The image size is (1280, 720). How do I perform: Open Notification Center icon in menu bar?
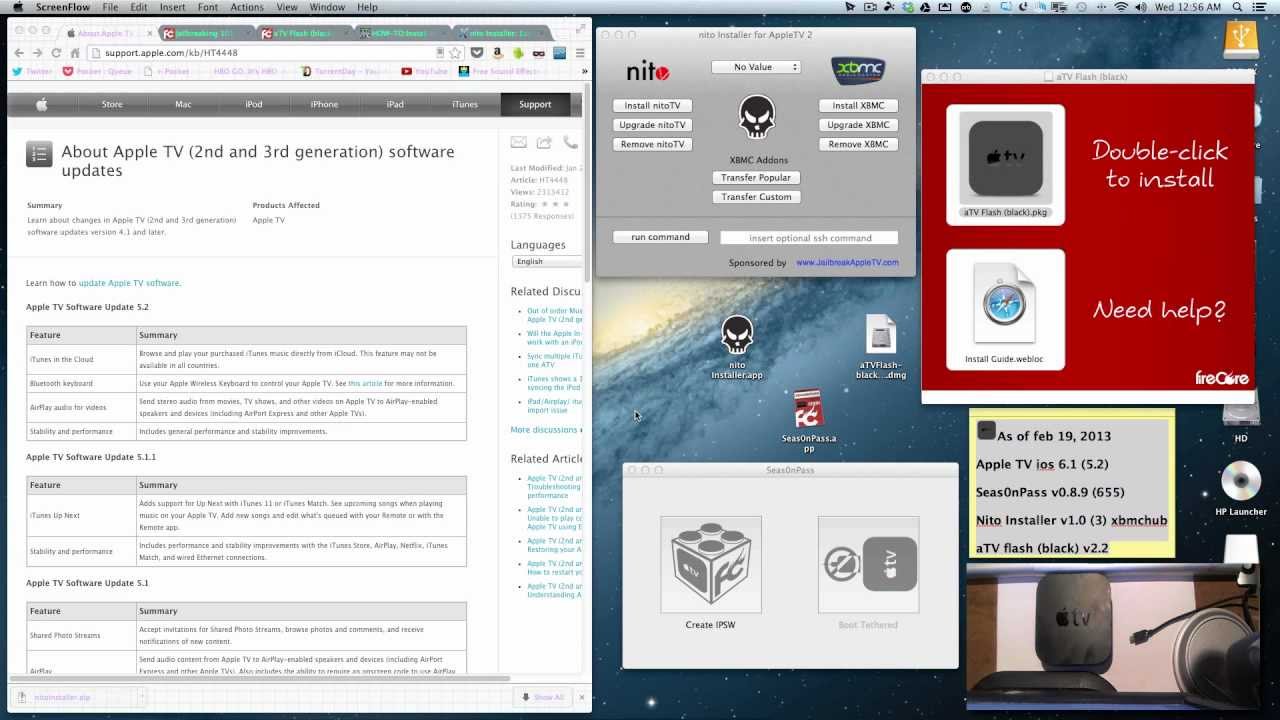(1262, 7)
